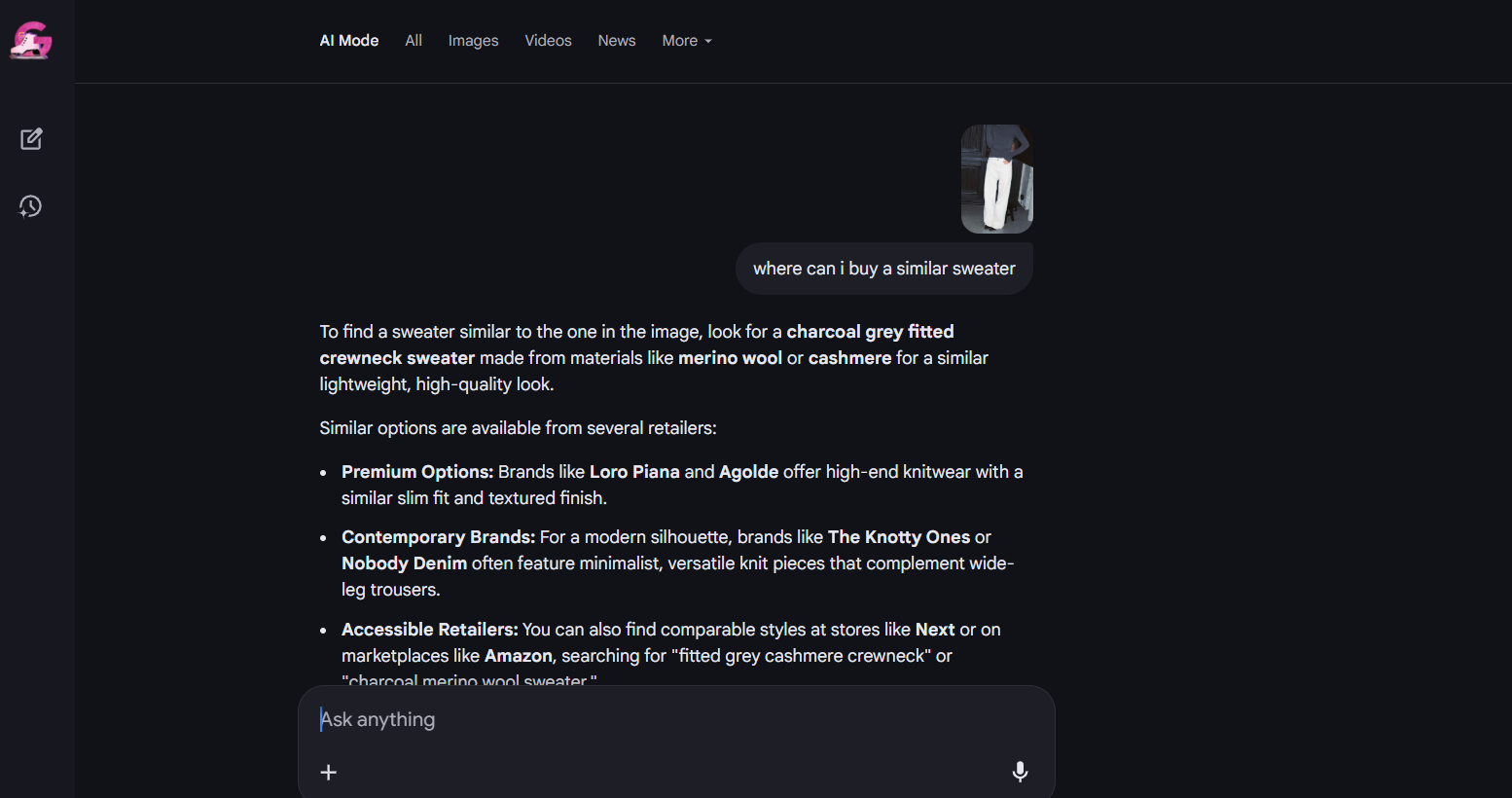The image size is (1512, 798).
Task: Click the Agolde brand name
Action: tap(748, 472)
